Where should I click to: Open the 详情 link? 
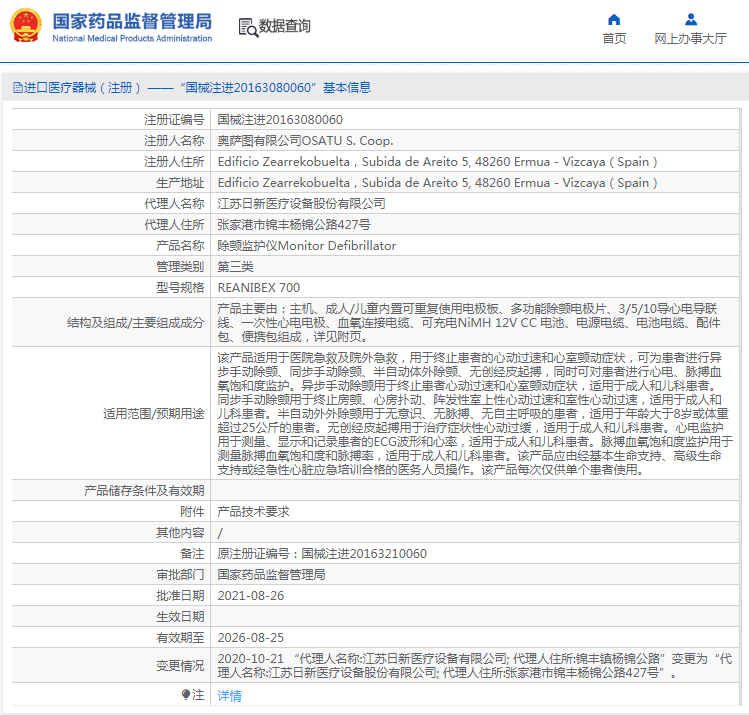point(229,695)
